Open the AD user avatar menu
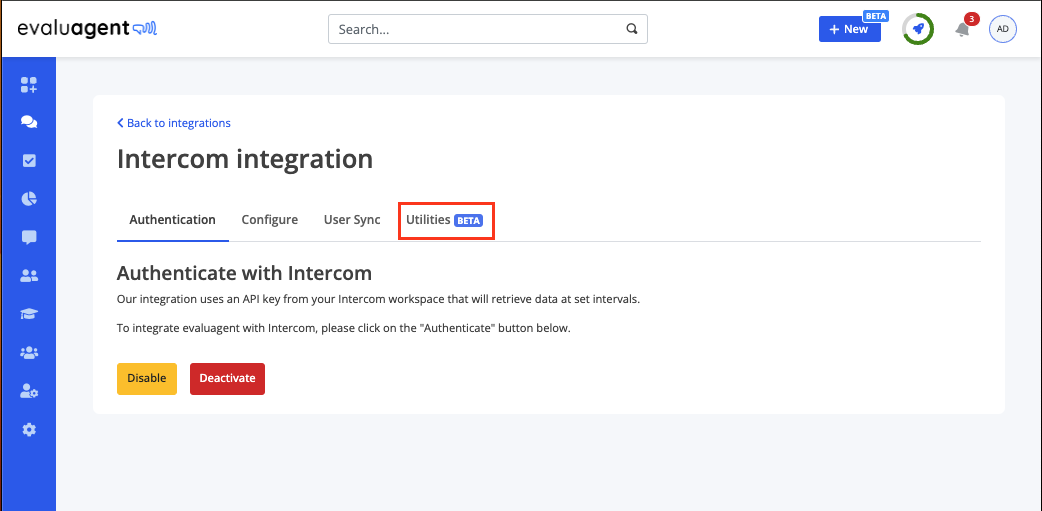1042x511 pixels. 1003,29
